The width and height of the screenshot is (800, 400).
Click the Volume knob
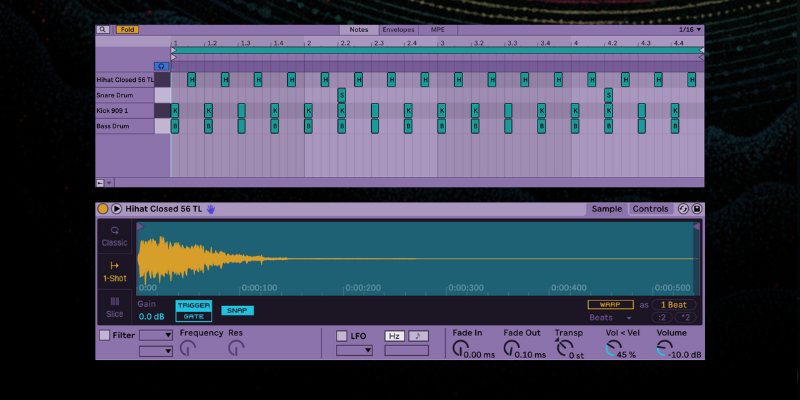pyautogui.click(x=663, y=349)
